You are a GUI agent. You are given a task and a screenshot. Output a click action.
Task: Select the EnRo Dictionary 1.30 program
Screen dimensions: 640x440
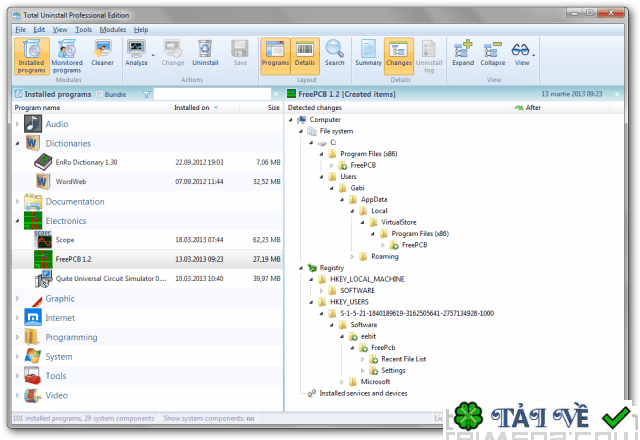click(147, 162)
